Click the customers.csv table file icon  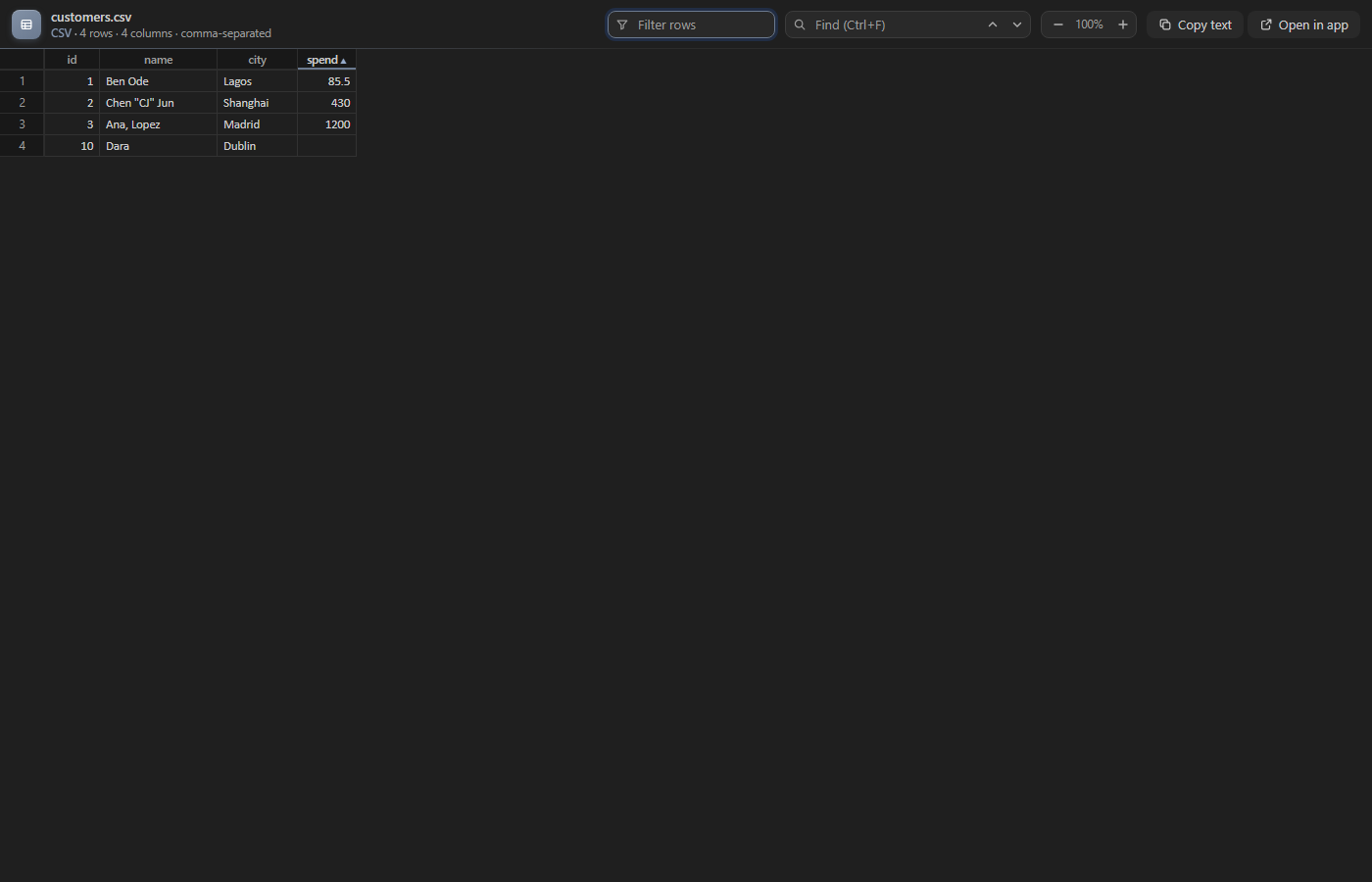coord(26,24)
